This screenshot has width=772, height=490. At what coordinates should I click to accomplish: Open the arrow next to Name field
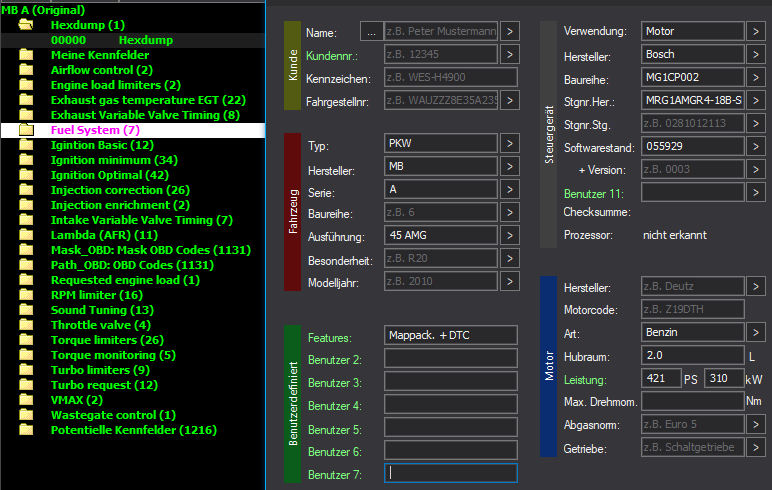pos(510,32)
